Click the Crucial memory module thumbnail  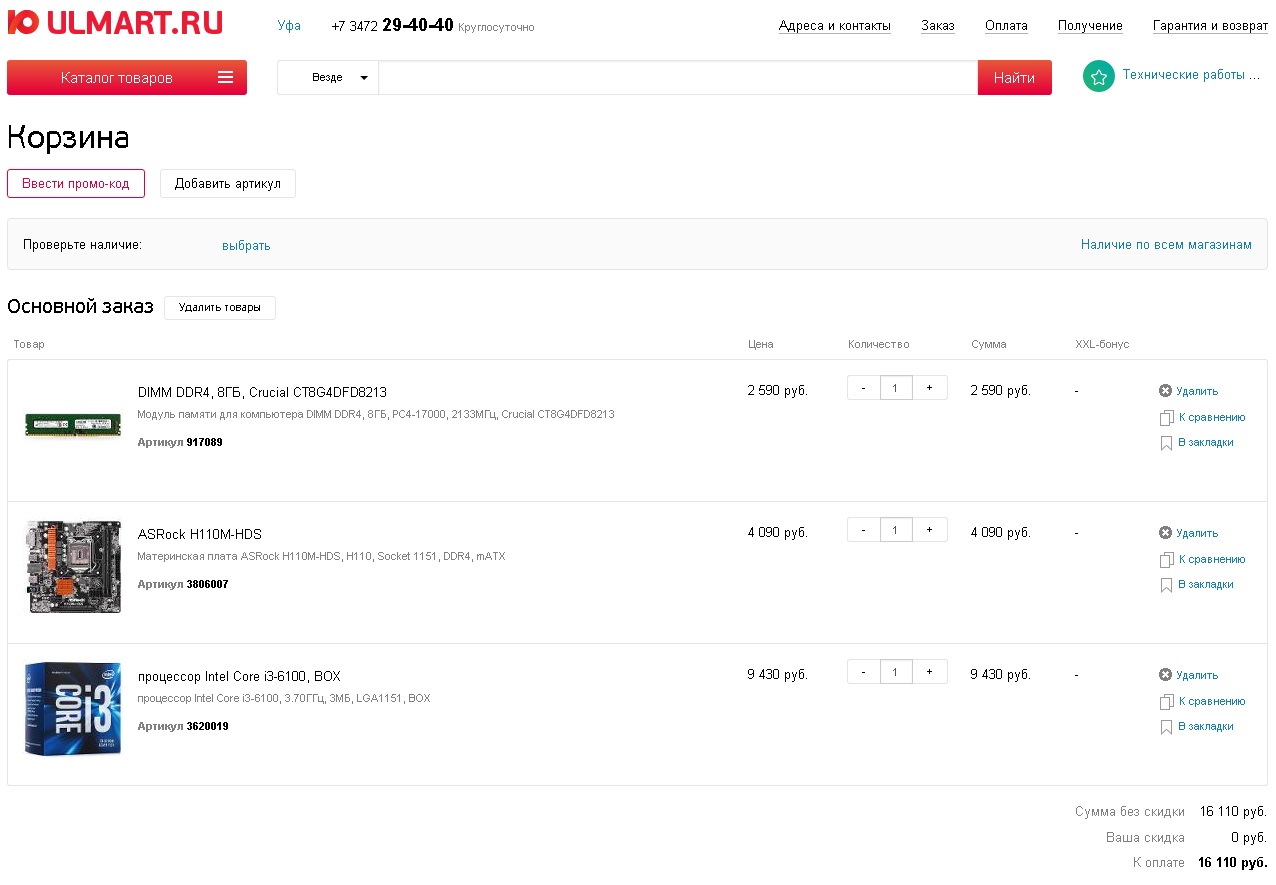click(x=73, y=425)
